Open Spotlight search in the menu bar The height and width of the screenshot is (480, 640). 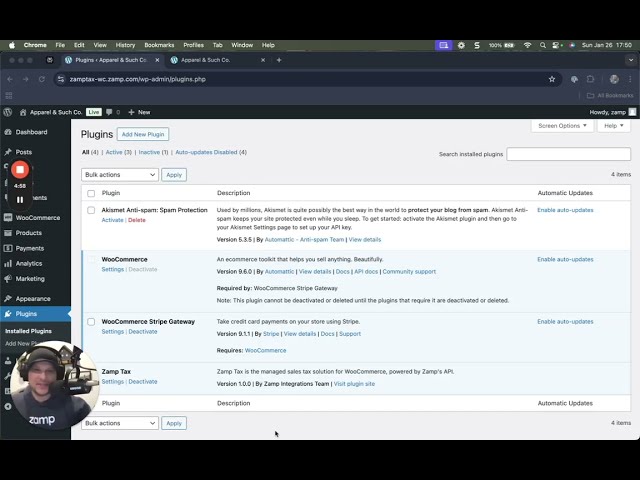542,45
